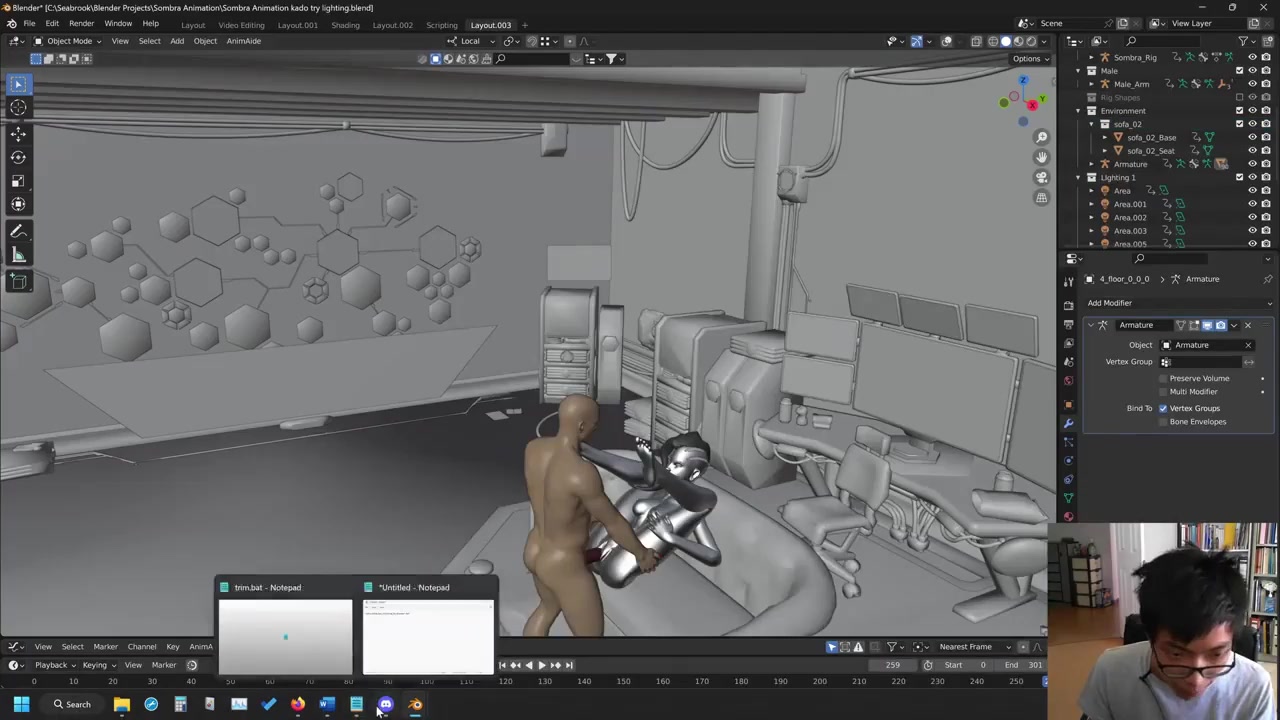Collapse the Lighting 1 collection in the outliner
This screenshot has height=720, width=1280.
pyautogui.click(x=1091, y=178)
